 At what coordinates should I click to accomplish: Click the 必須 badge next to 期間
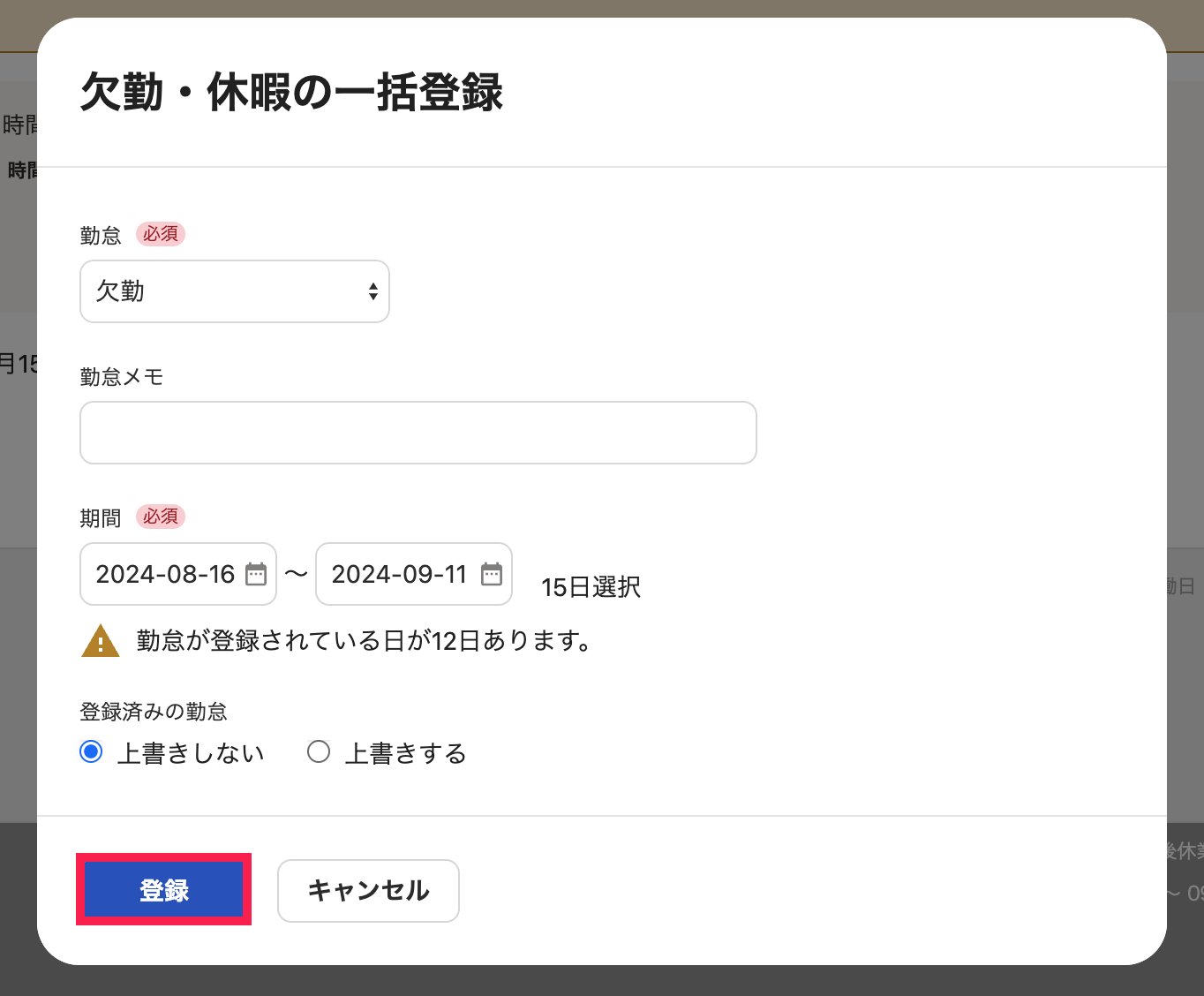pyautogui.click(x=161, y=517)
